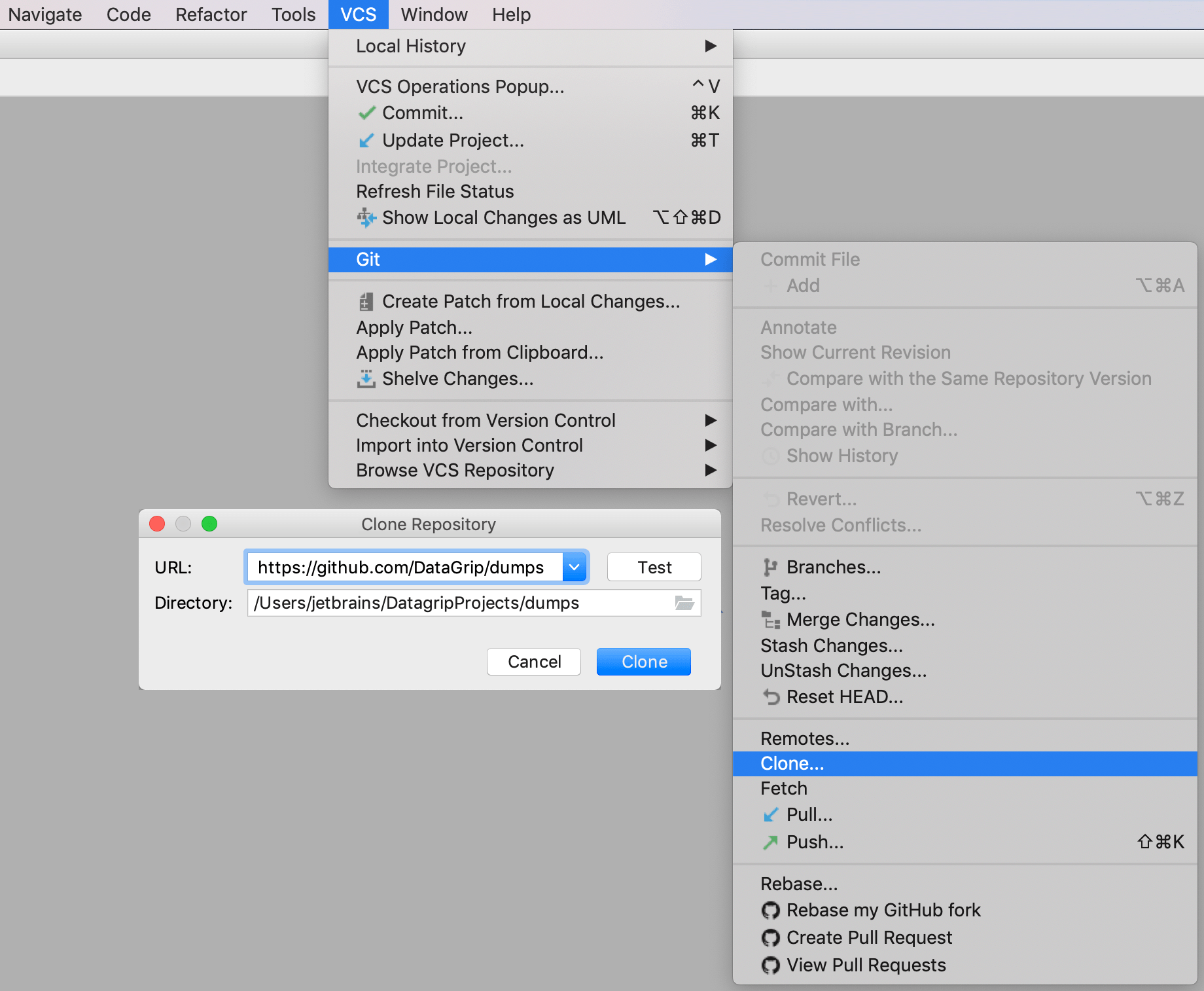Click the Create Patch from Local Changes icon
The image size is (1204, 991).
click(366, 302)
